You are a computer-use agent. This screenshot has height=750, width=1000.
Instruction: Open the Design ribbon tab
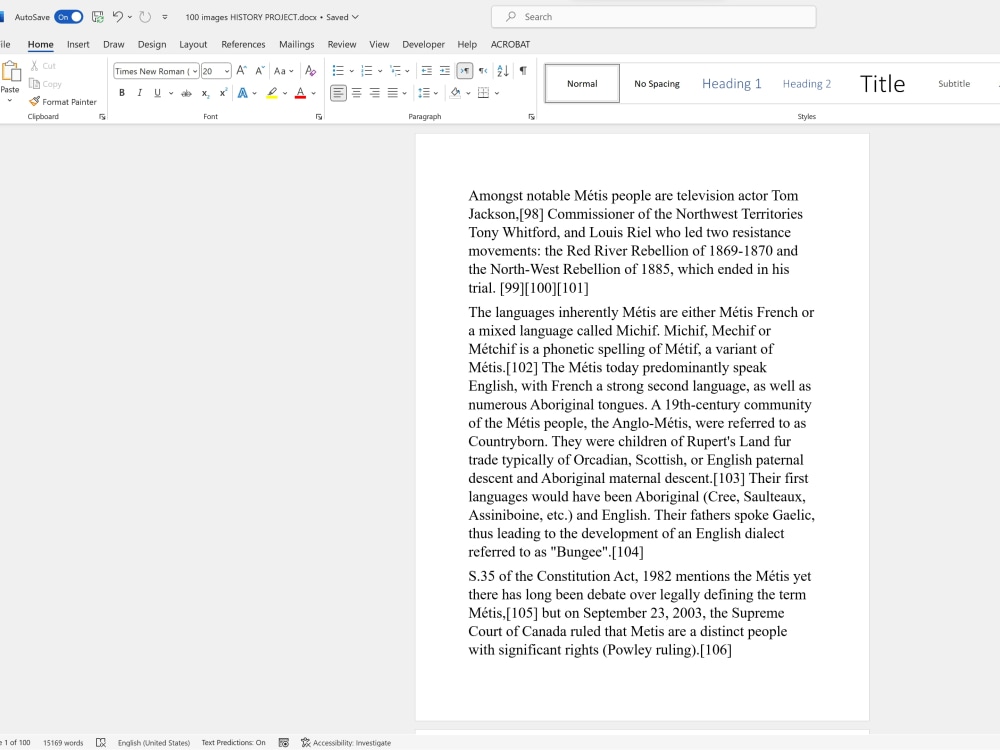pos(152,45)
